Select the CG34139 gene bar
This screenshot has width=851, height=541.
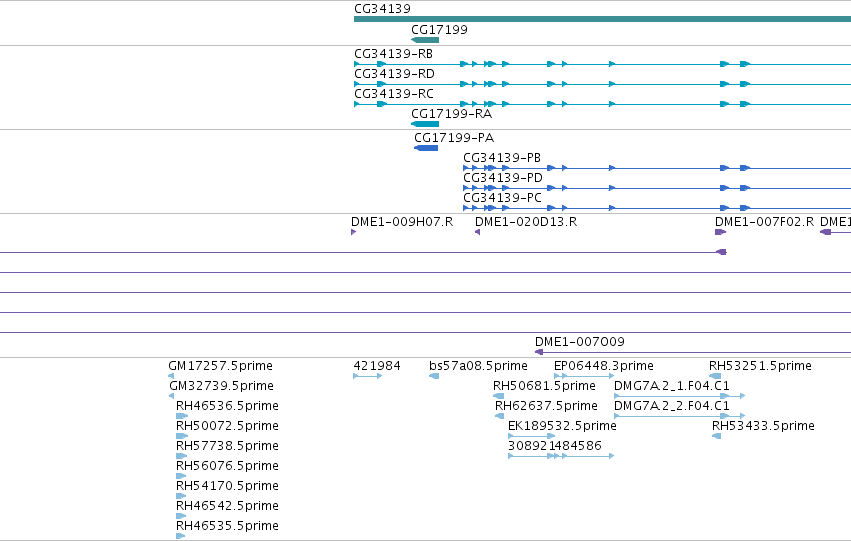pyautogui.click(x=602, y=19)
